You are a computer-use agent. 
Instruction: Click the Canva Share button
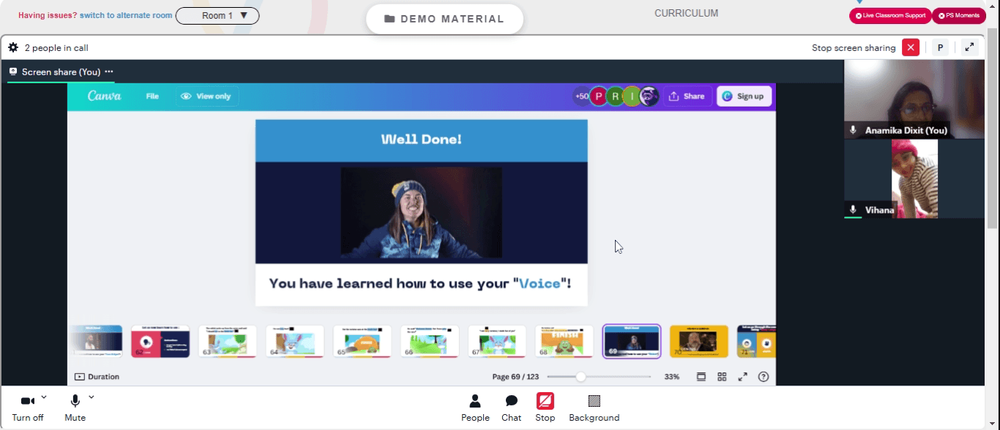point(688,96)
